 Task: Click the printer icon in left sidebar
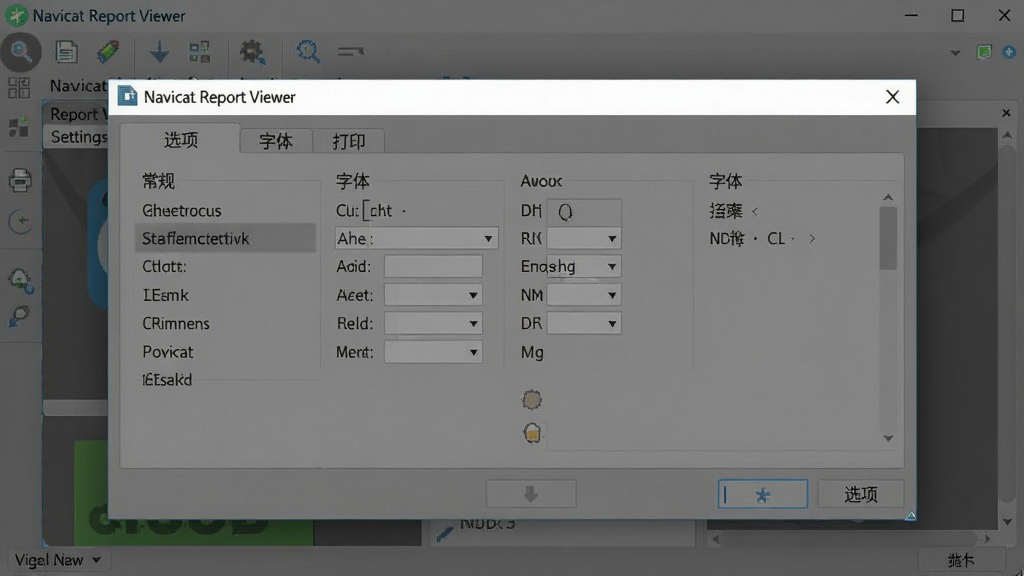point(20,180)
